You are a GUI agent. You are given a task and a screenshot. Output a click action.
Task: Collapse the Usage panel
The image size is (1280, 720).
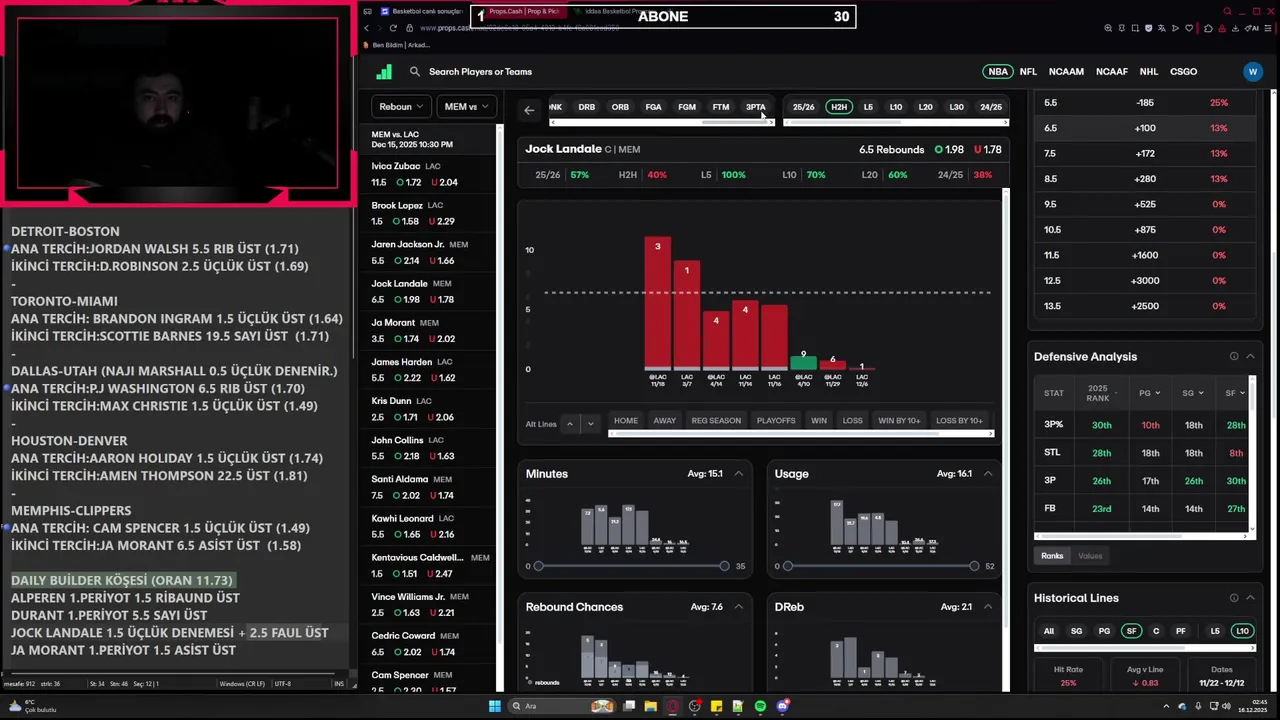988,474
